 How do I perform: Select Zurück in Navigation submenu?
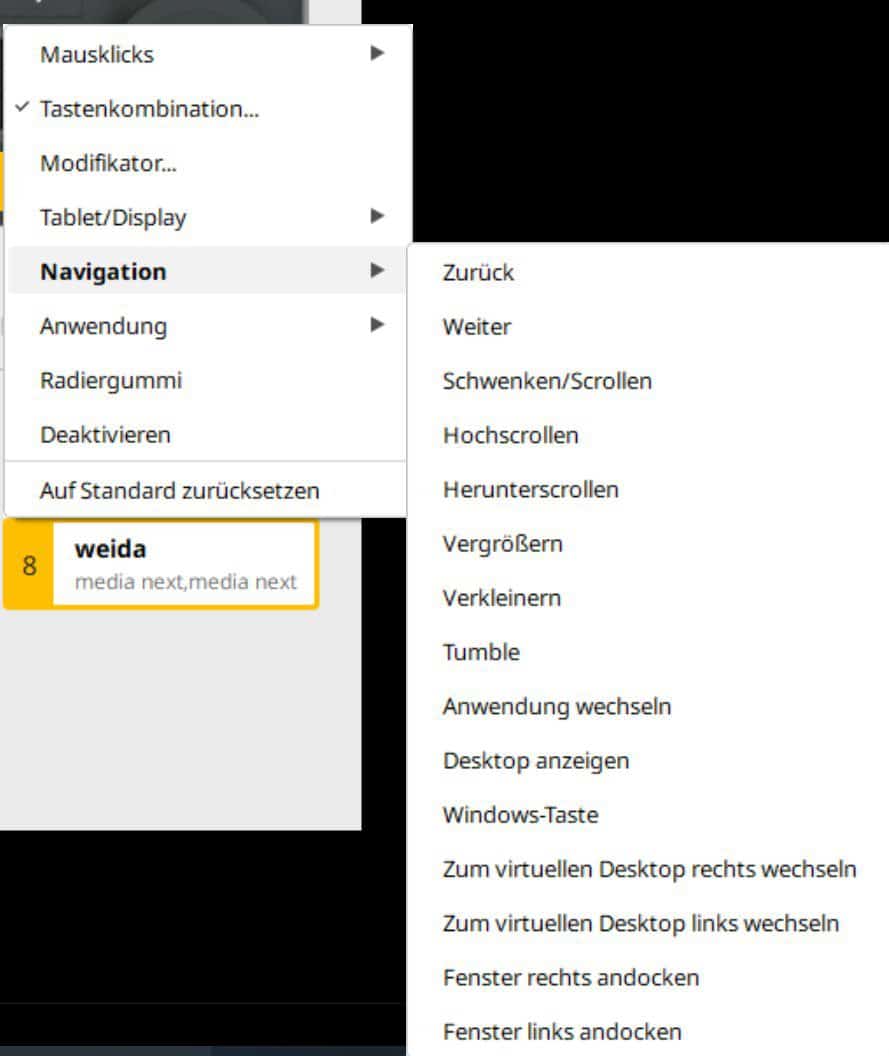[478, 272]
